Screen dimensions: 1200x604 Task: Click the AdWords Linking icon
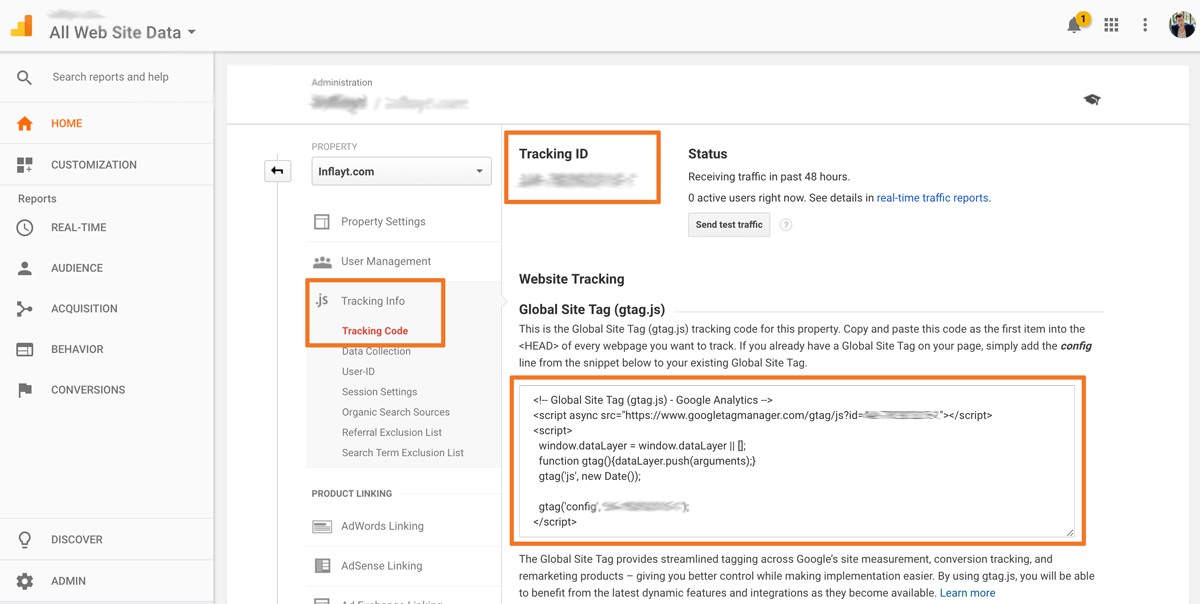[322, 526]
